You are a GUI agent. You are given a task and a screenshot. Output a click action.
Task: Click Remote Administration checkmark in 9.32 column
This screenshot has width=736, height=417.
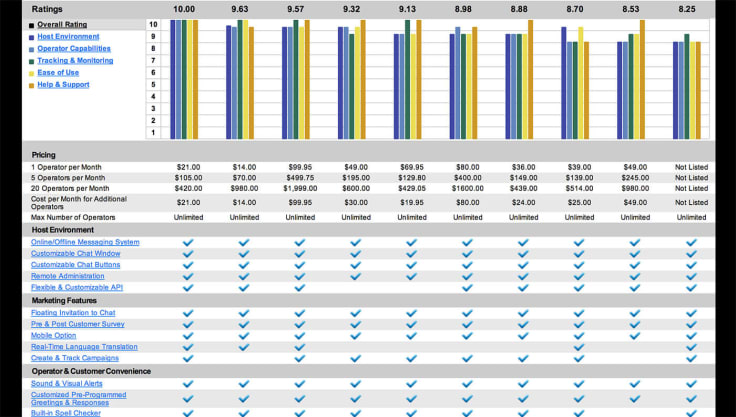click(x=356, y=276)
